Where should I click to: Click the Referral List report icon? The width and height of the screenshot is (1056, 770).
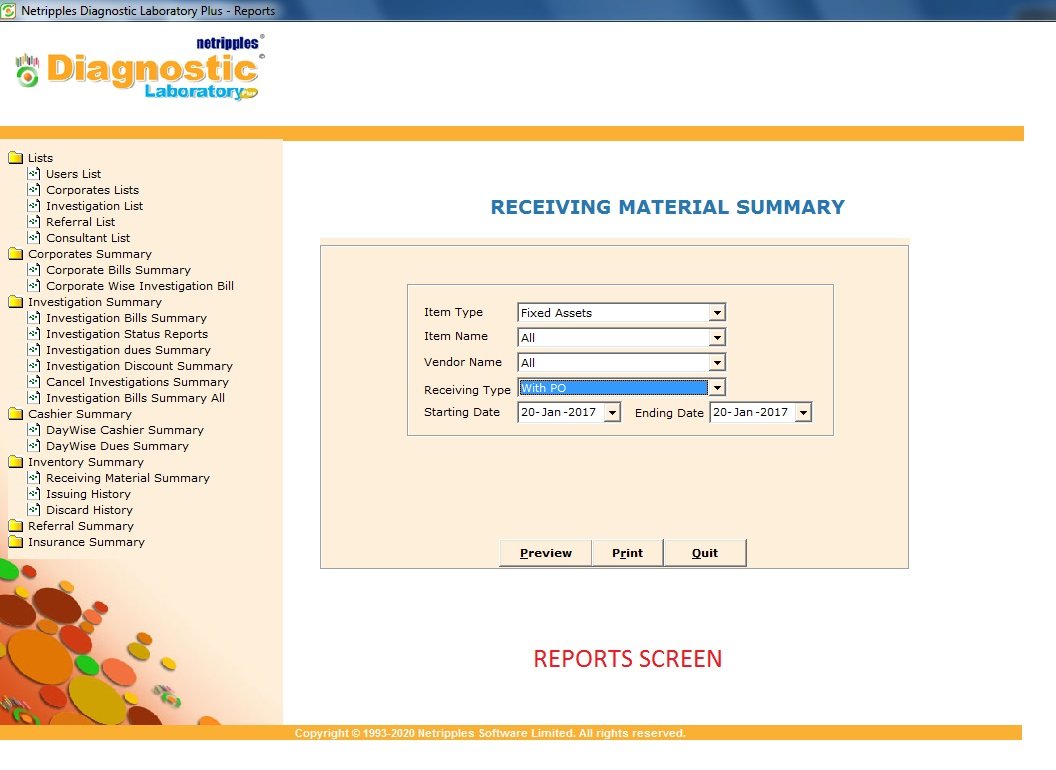[x=34, y=222]
